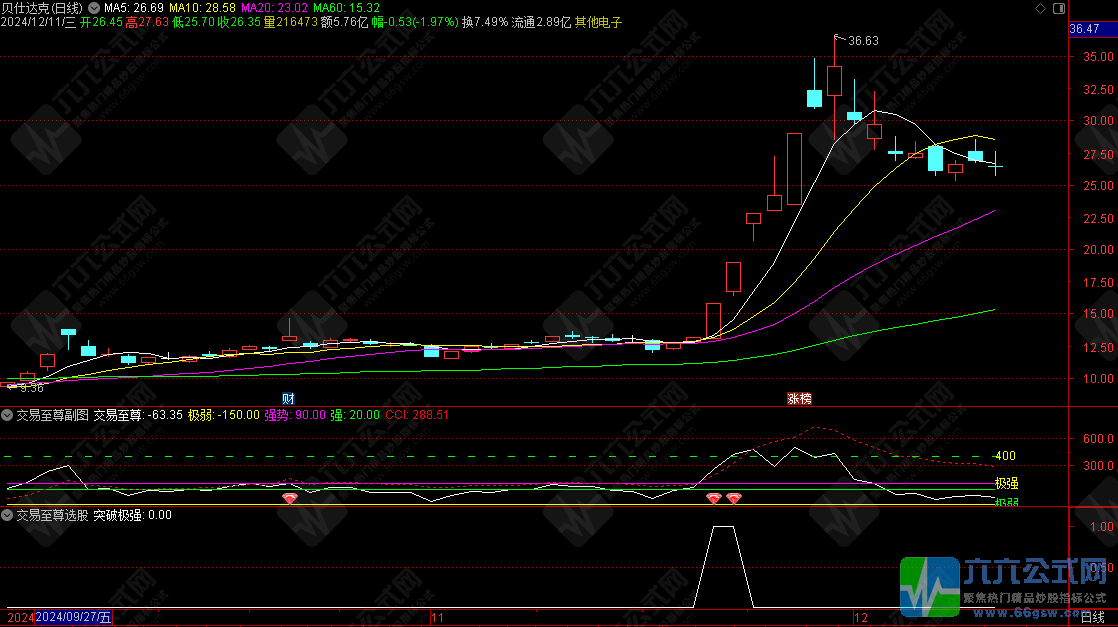Click the 36.47 price tag on axis
Viewport: 1118px width, 627px height.
(1085, 30)
